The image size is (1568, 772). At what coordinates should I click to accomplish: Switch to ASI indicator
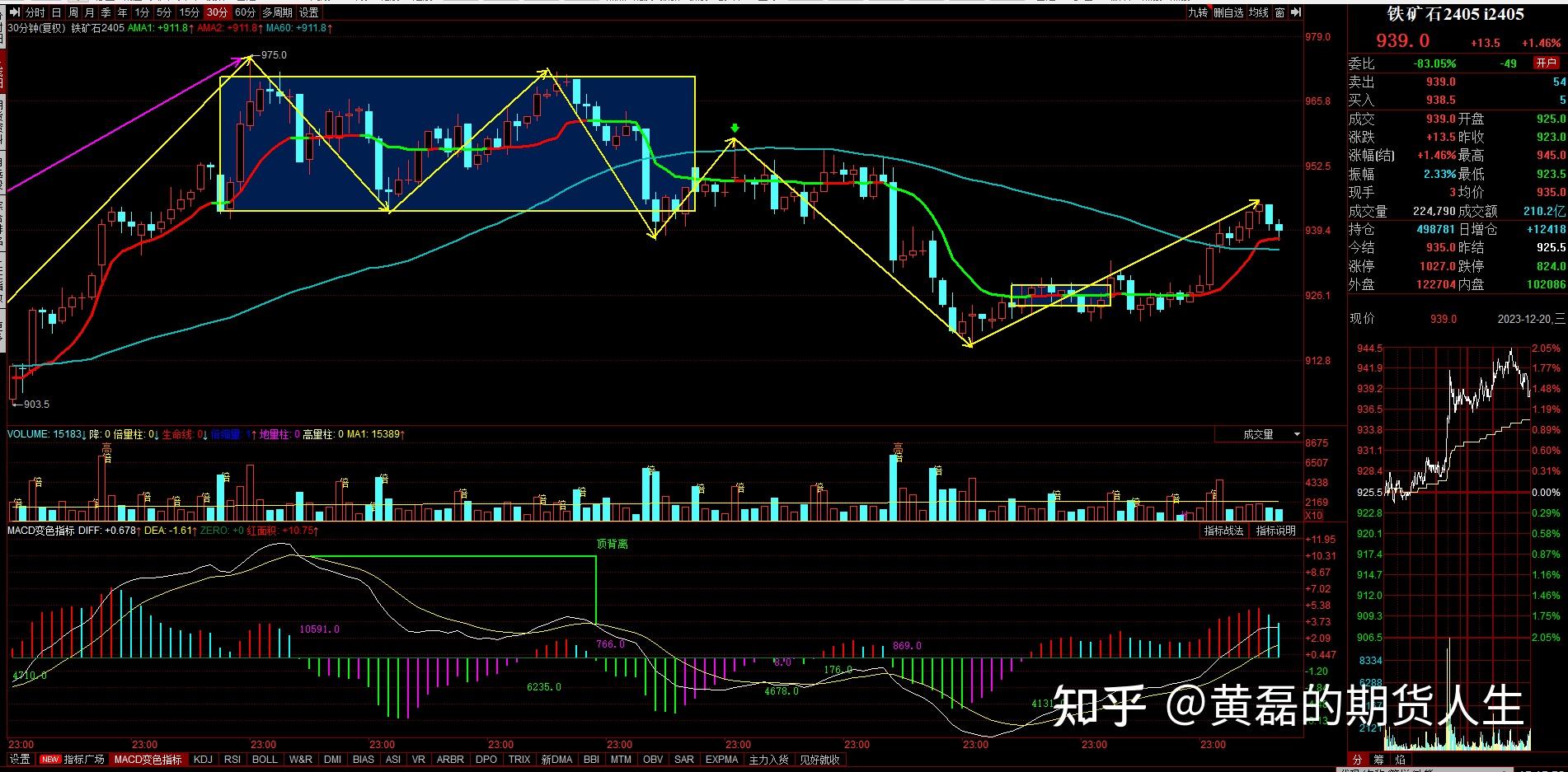click(393, 760)
